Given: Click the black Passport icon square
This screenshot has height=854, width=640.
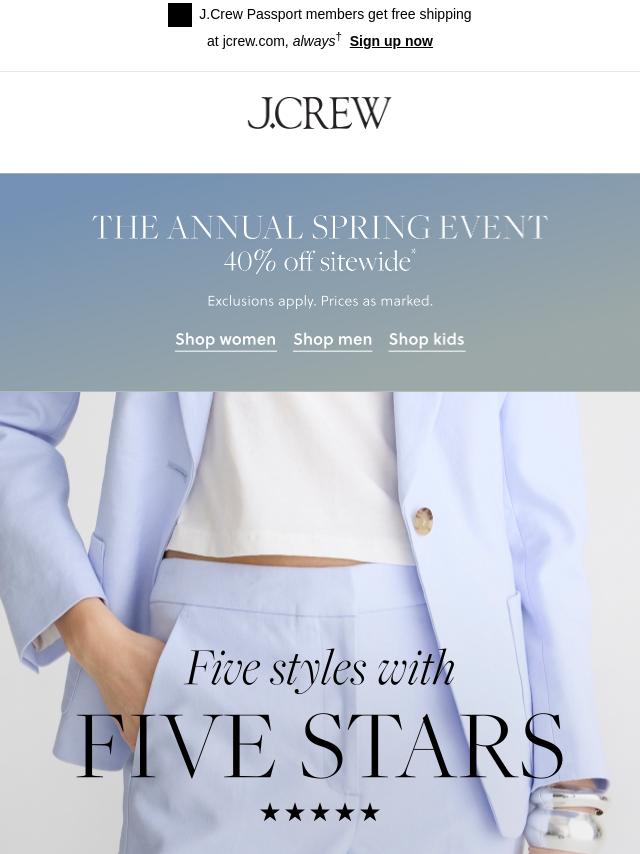Looking at the screenshot, I should (x=180, y=15).
